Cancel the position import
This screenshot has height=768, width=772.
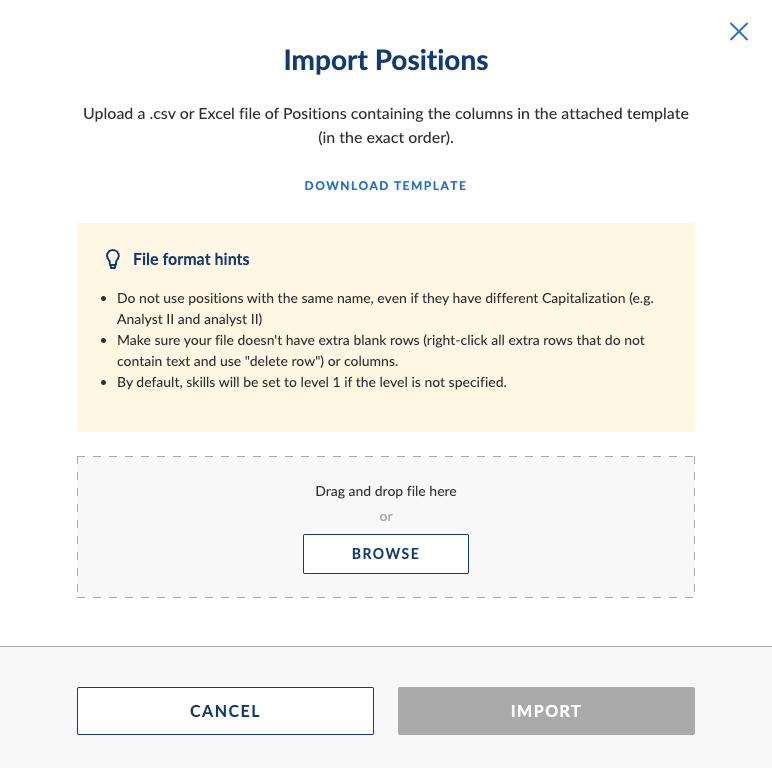[225, 711]
